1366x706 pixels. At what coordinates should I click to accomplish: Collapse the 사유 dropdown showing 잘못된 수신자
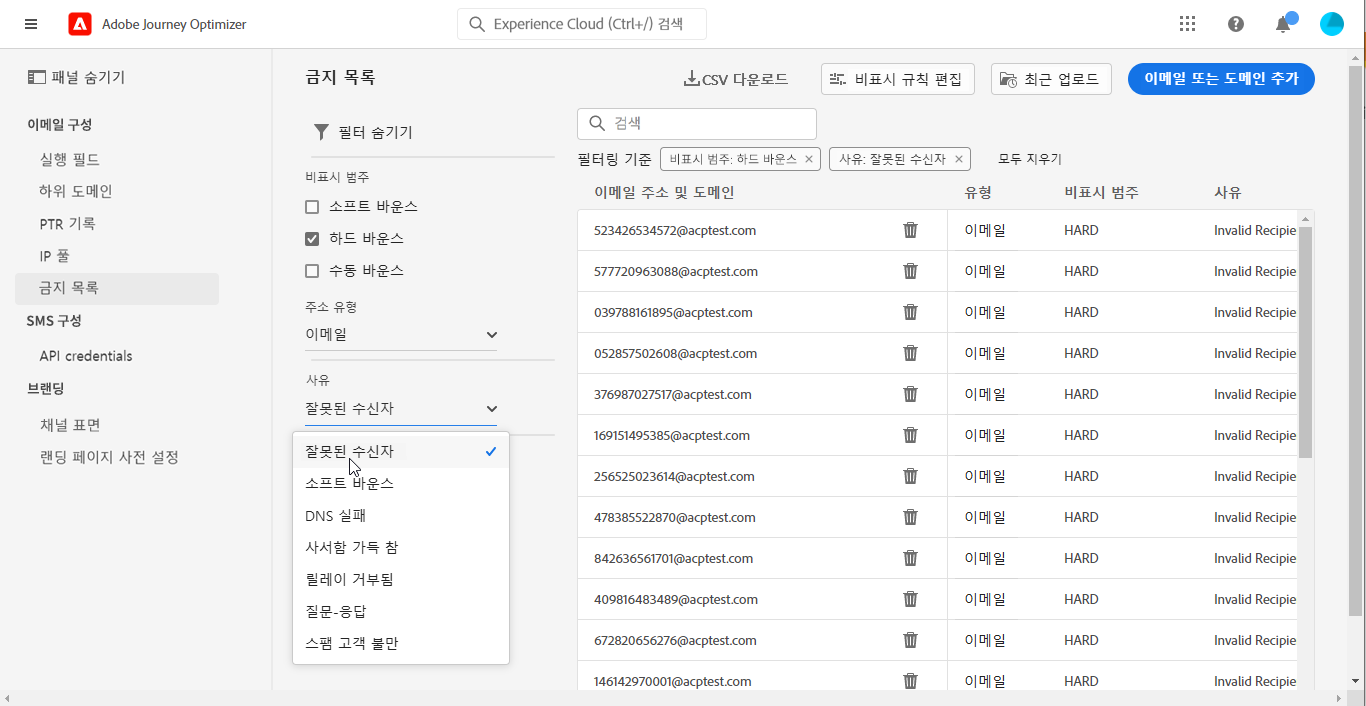[401, 409]
